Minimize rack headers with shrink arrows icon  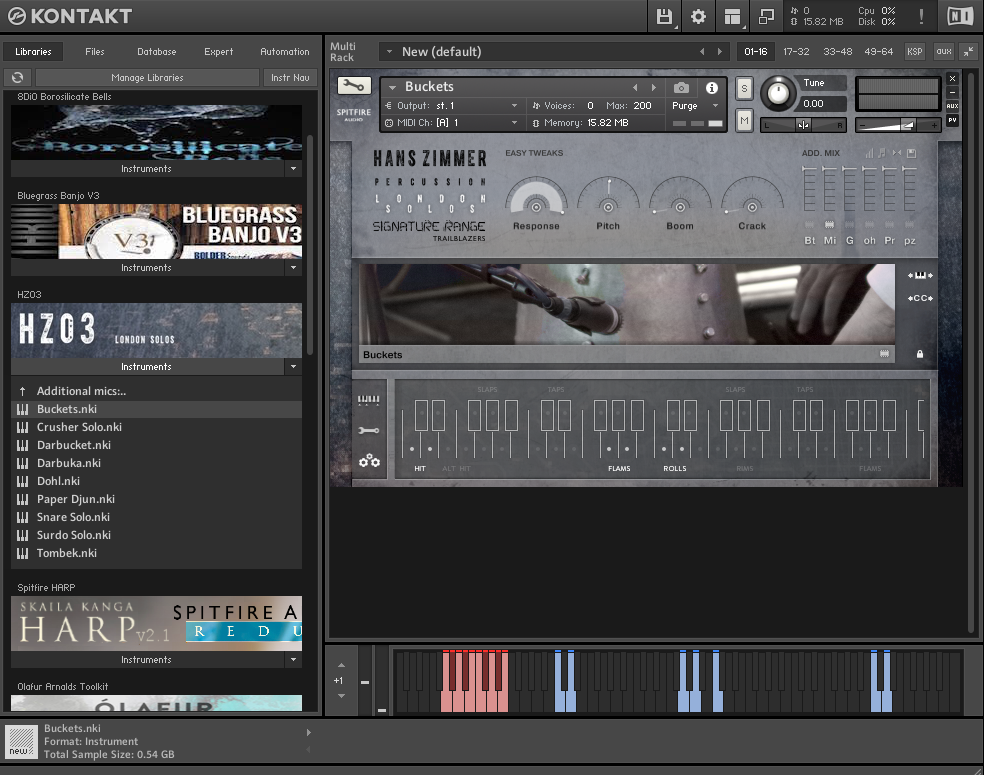[969, 51]
